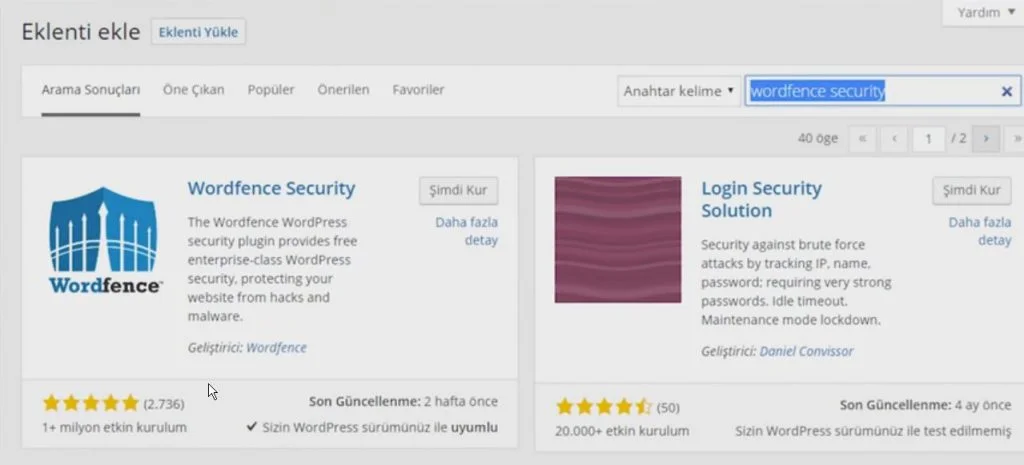Select the Önerilen tab
Screen dimensions: 1024x465
click(x=343, y=90)
